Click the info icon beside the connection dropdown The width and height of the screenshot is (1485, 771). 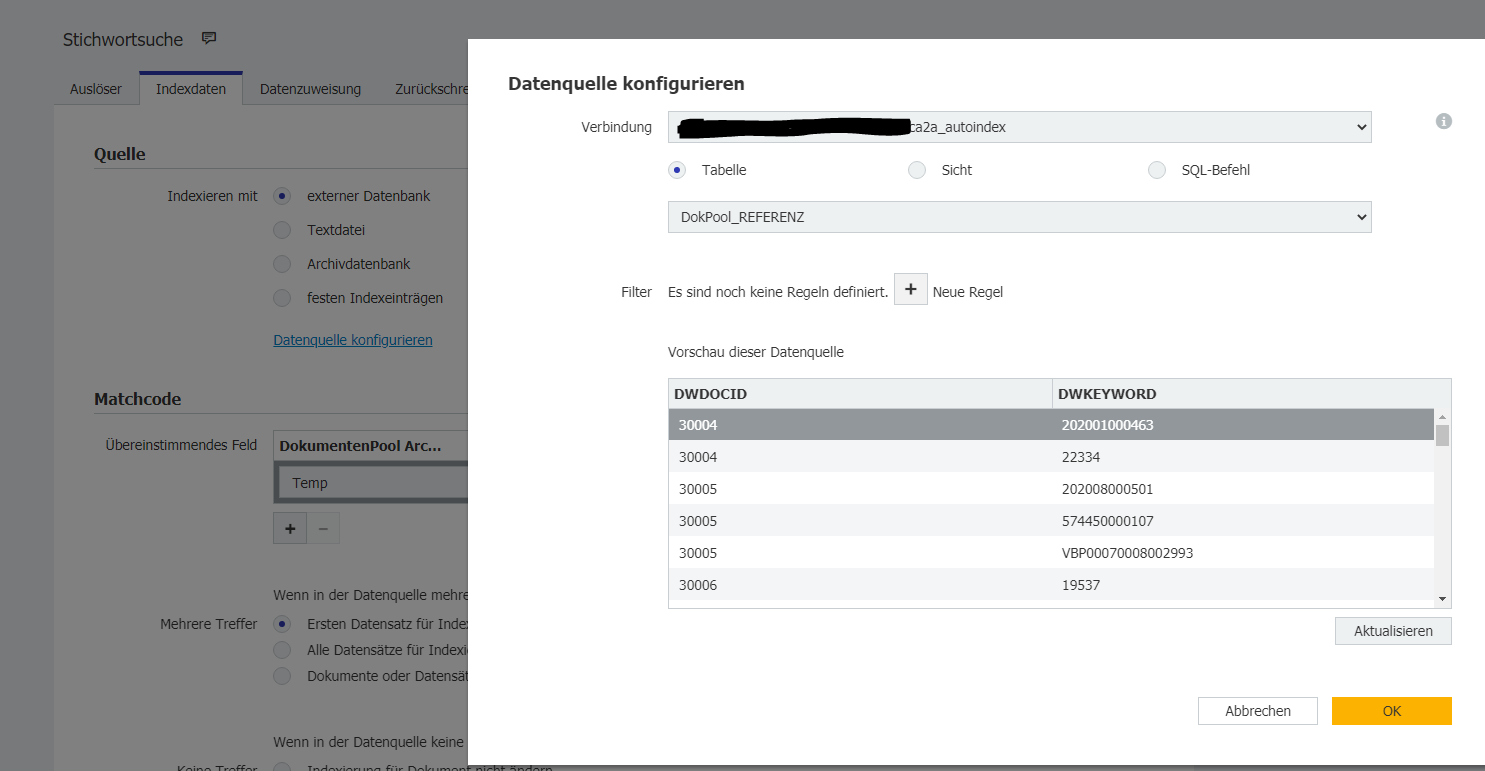[x=1443, y=121]
